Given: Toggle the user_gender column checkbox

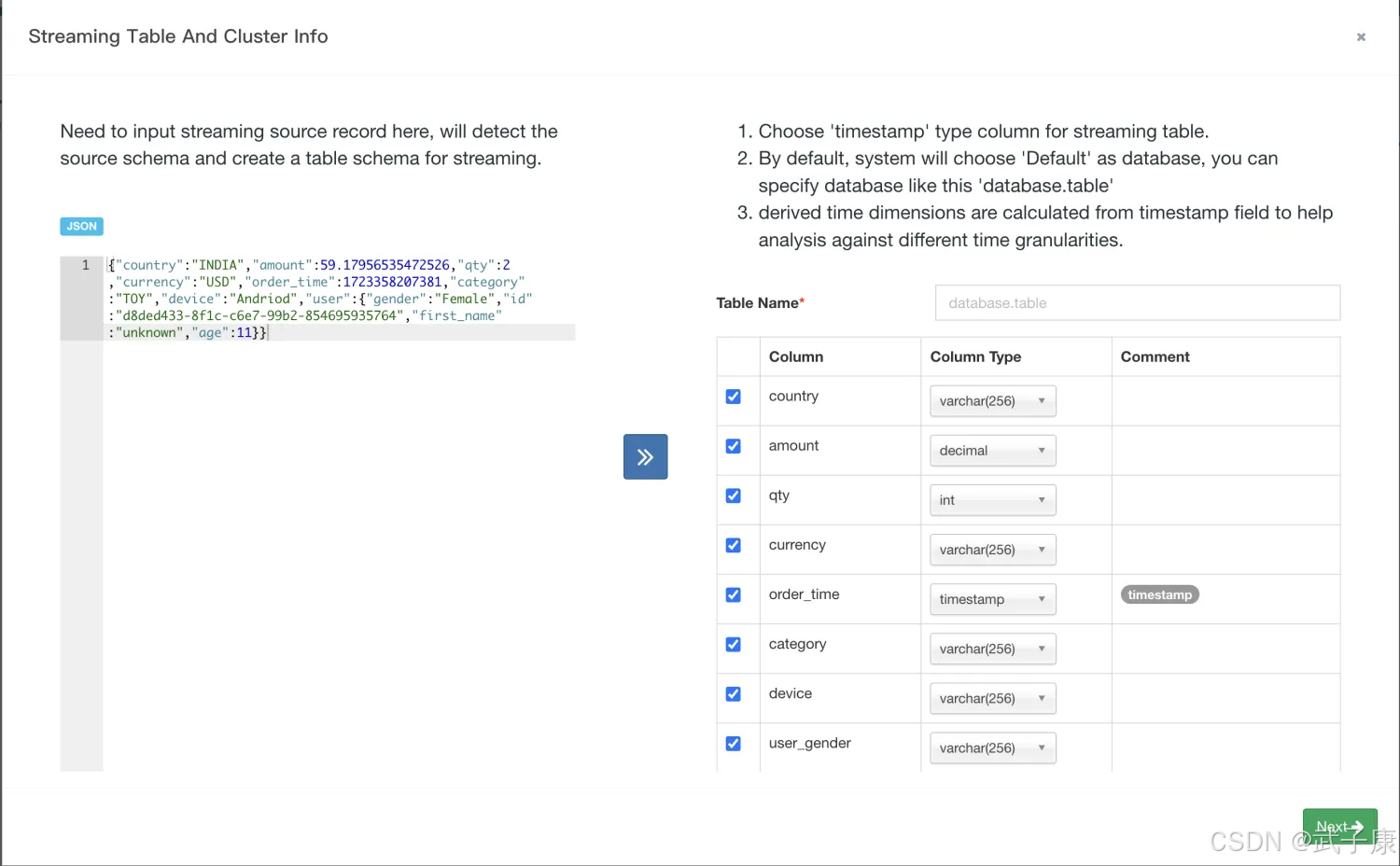Looking at the screenshot, I should pos(734,744).
